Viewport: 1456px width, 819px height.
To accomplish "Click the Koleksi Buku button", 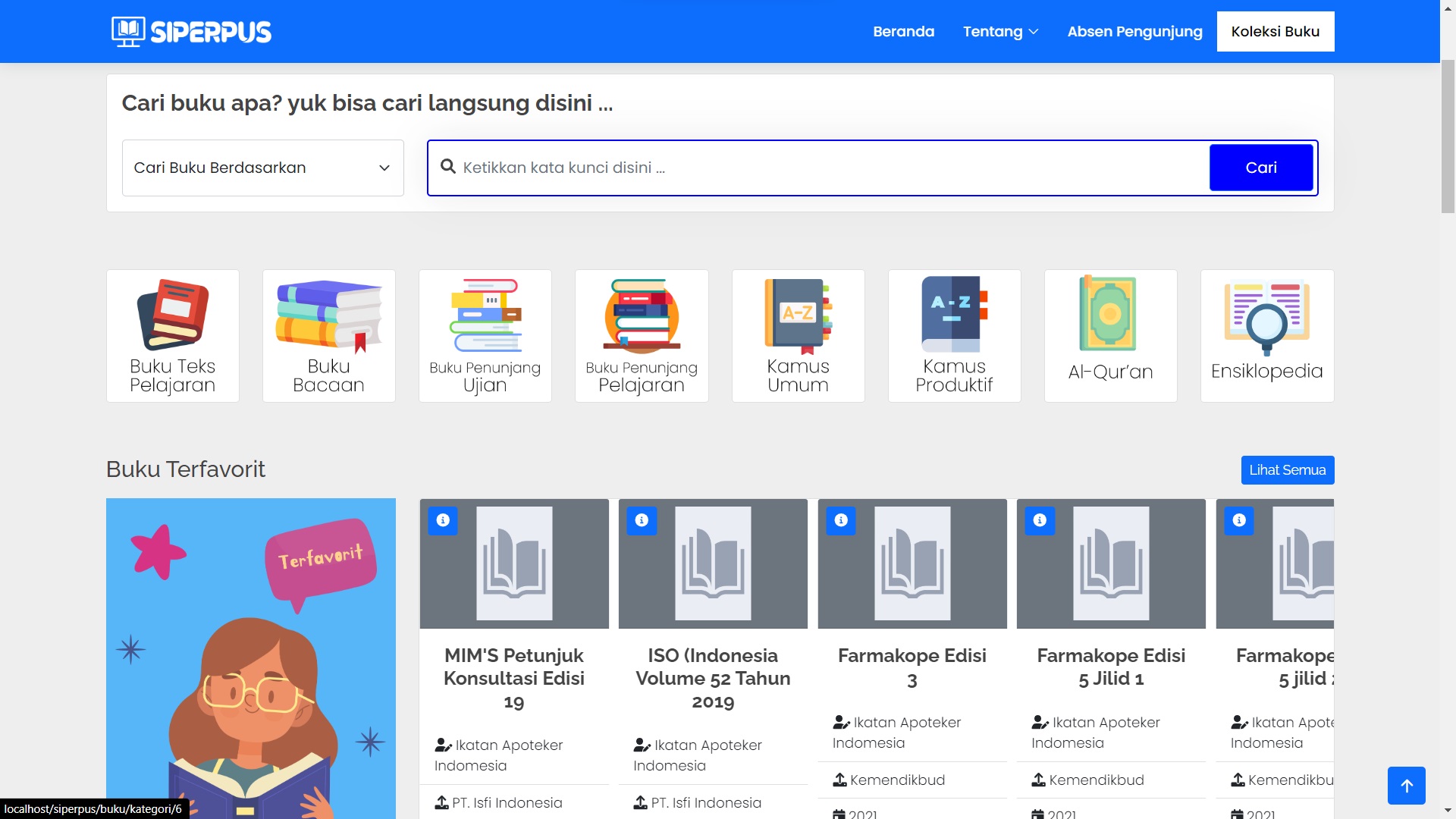I will coord(1275,32).
